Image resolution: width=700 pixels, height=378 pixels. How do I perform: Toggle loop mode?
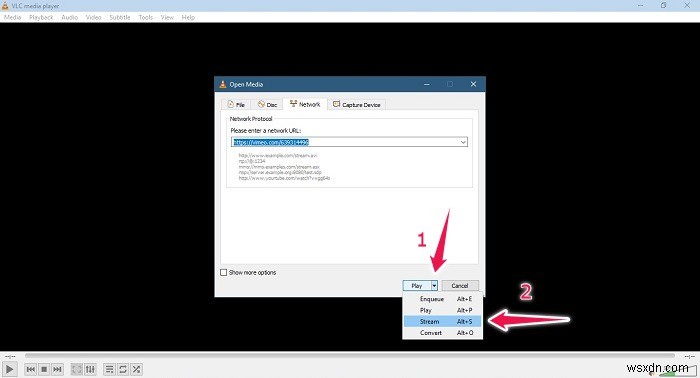(x=123, y=369)
